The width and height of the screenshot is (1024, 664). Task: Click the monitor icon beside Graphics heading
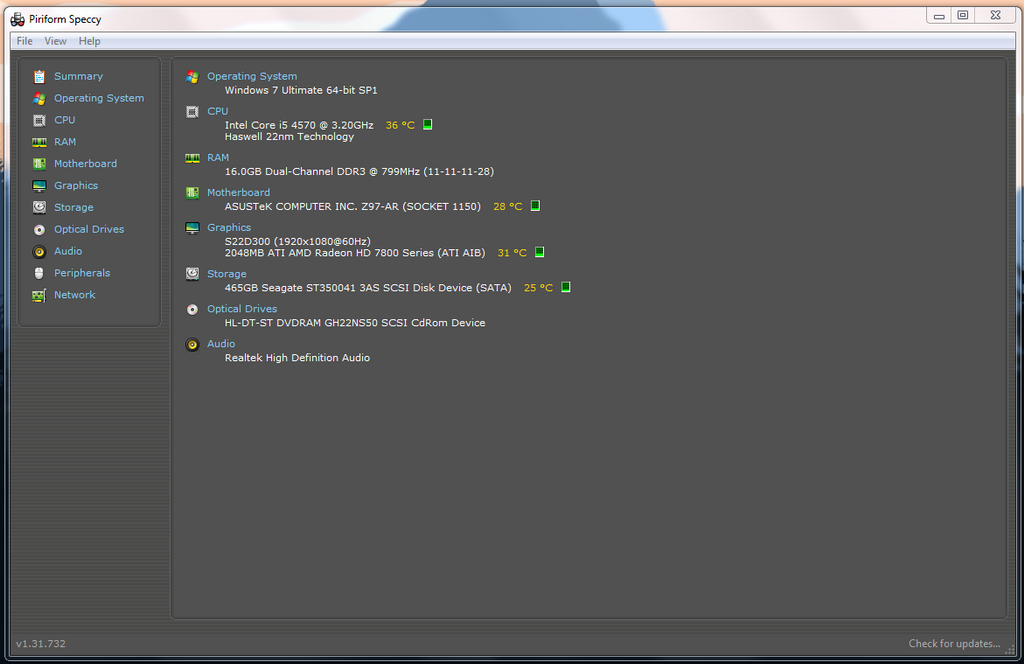point(192,228)
